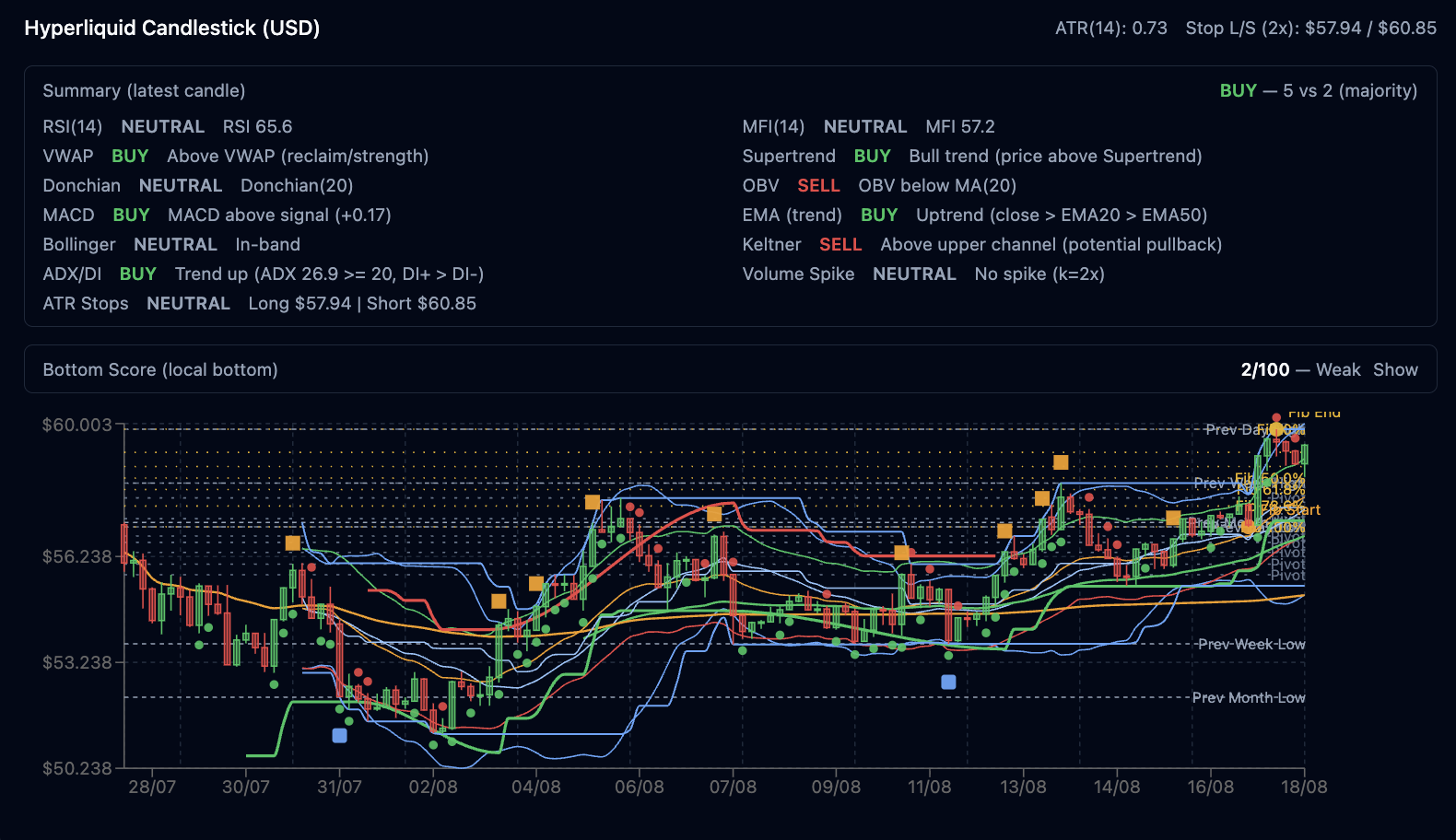Select the BUY signal in the Supertrend row

click(x=872, y=156)
